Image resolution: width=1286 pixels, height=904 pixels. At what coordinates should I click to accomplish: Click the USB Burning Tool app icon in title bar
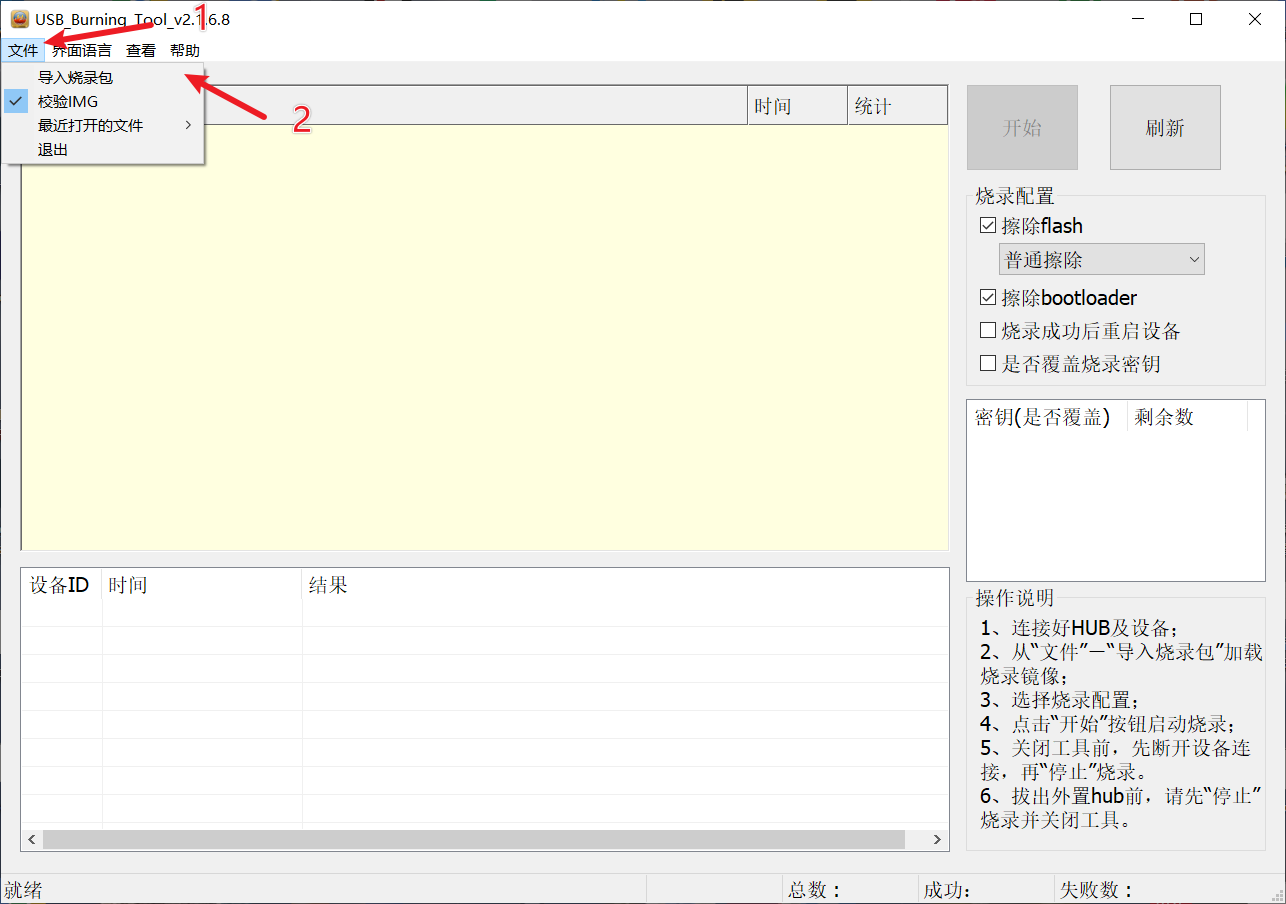19,19
